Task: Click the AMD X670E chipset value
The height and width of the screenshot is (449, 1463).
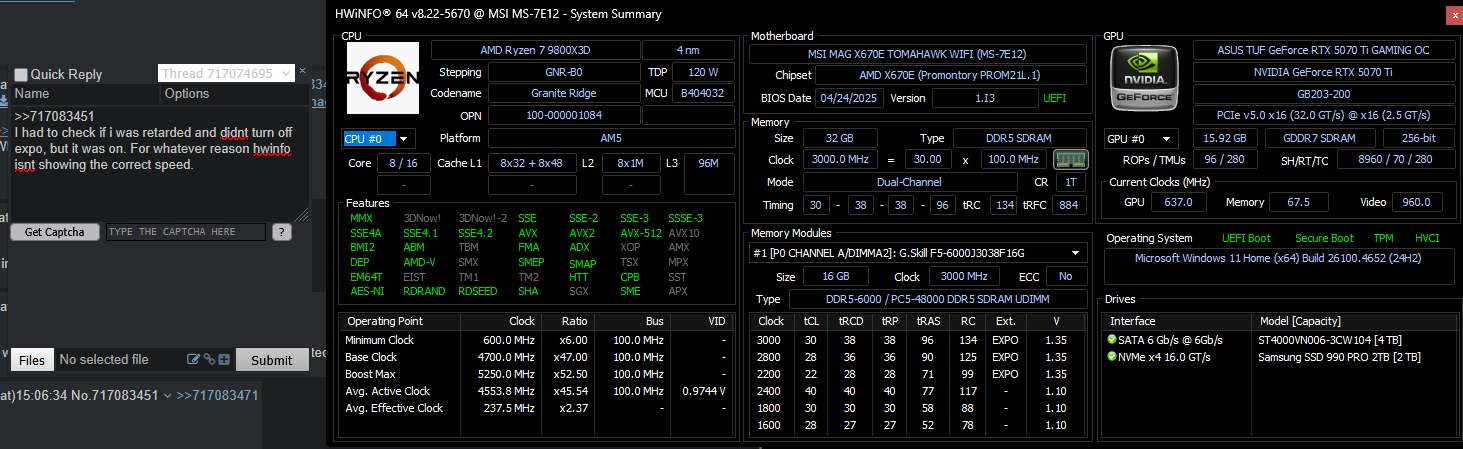Action: point(951,75)
